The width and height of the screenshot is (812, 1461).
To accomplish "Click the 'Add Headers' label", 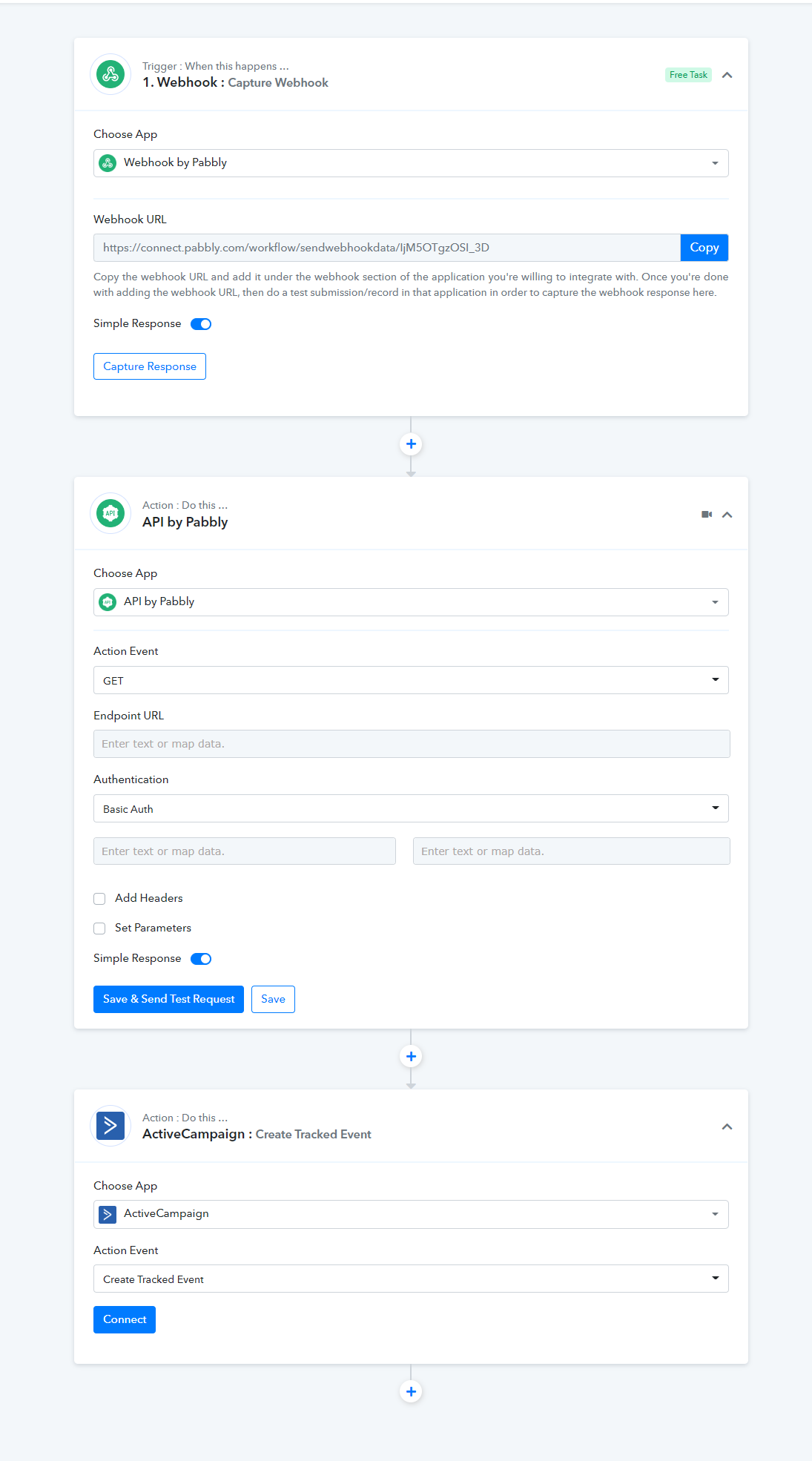I will [148, 898].
